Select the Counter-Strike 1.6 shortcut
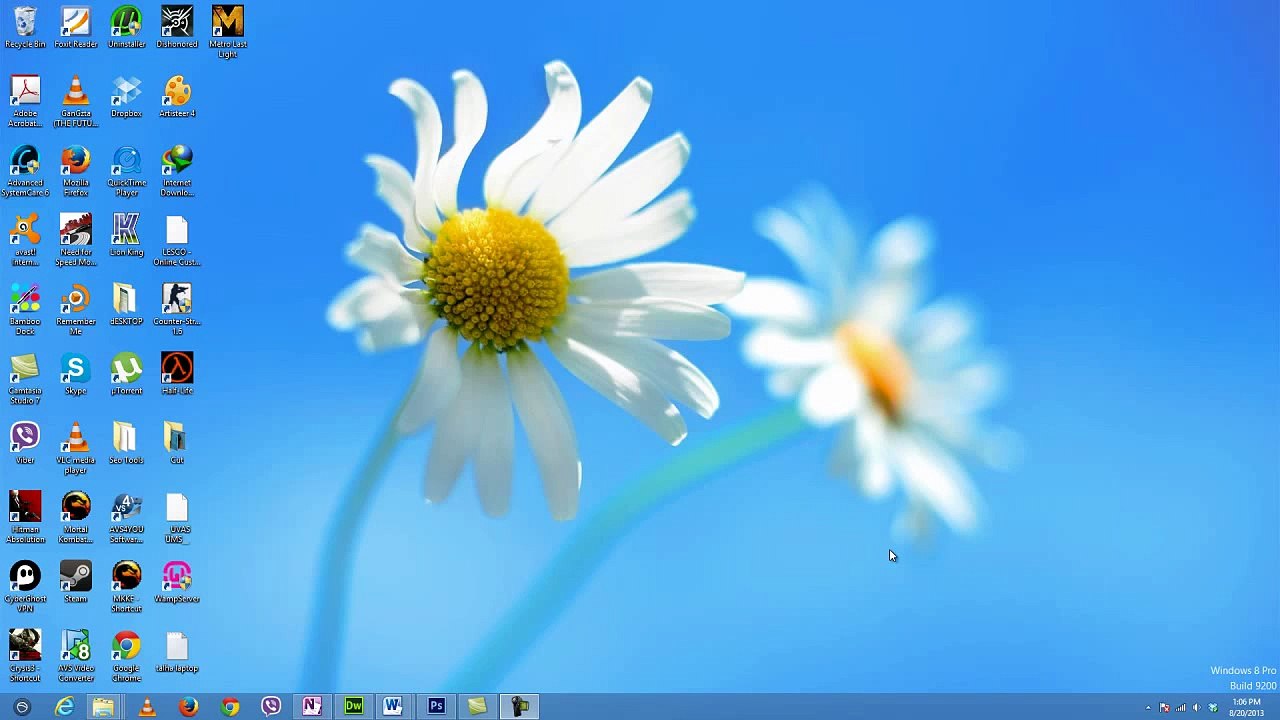 177,310
